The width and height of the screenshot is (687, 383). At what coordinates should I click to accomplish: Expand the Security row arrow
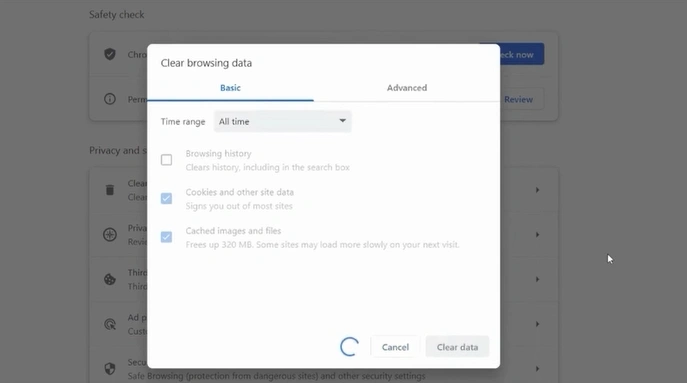(537, 369)
